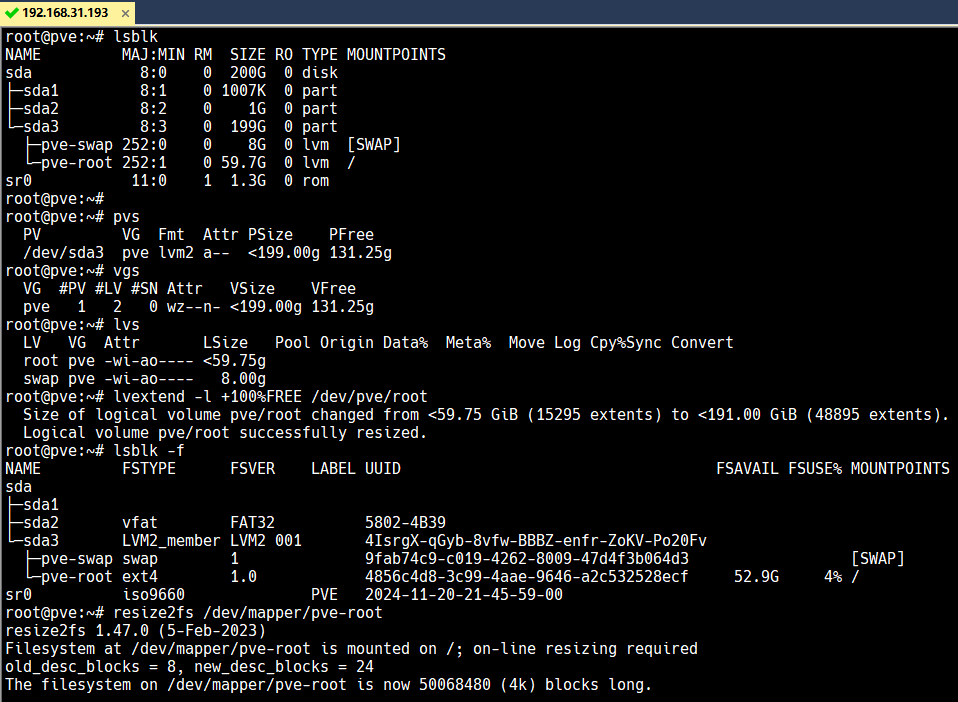Click the '1007K' size value for sda1
958x702 pixels.
coord(243,91)
